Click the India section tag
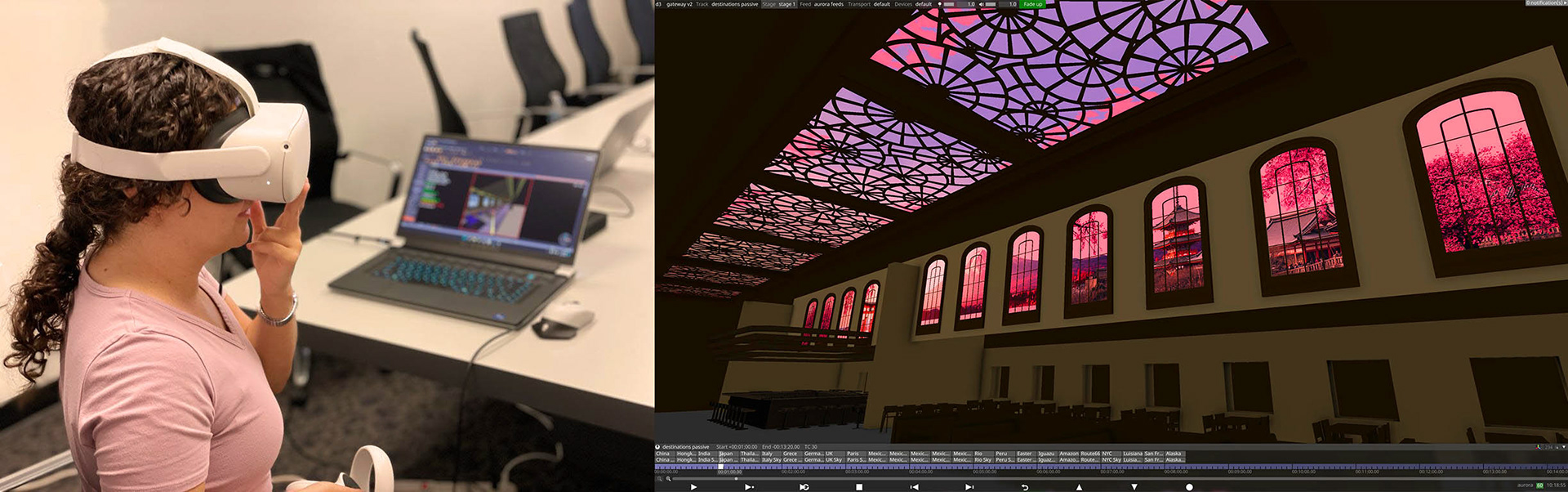The width and height of the screenshot is (1568, 492). point(707,454)
